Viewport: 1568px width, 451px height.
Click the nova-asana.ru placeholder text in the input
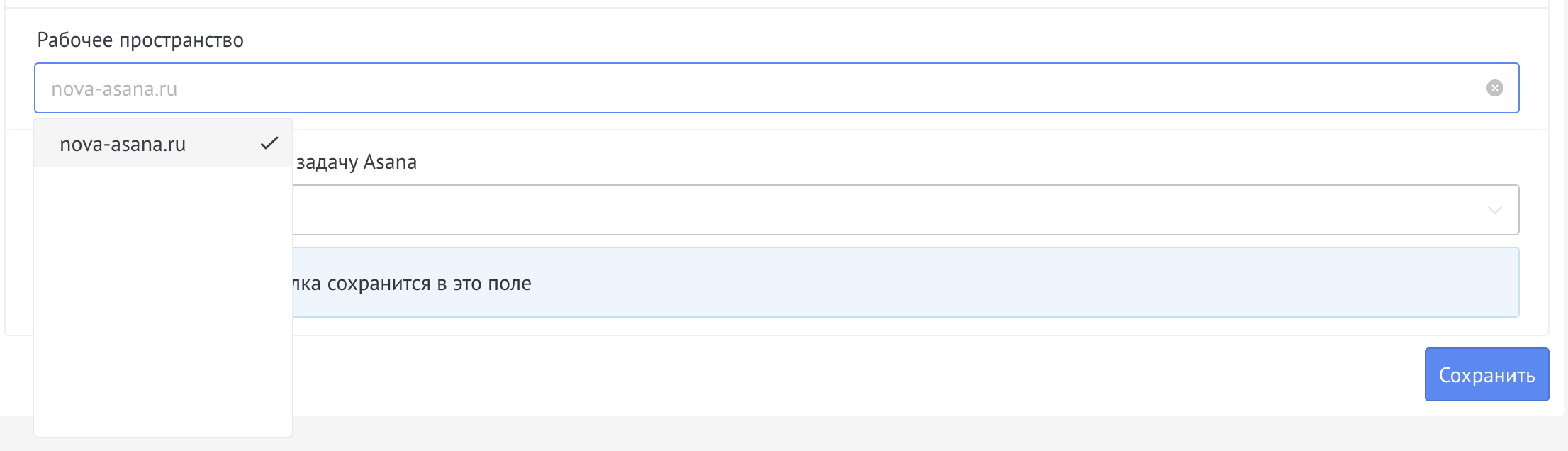(114, 89)
